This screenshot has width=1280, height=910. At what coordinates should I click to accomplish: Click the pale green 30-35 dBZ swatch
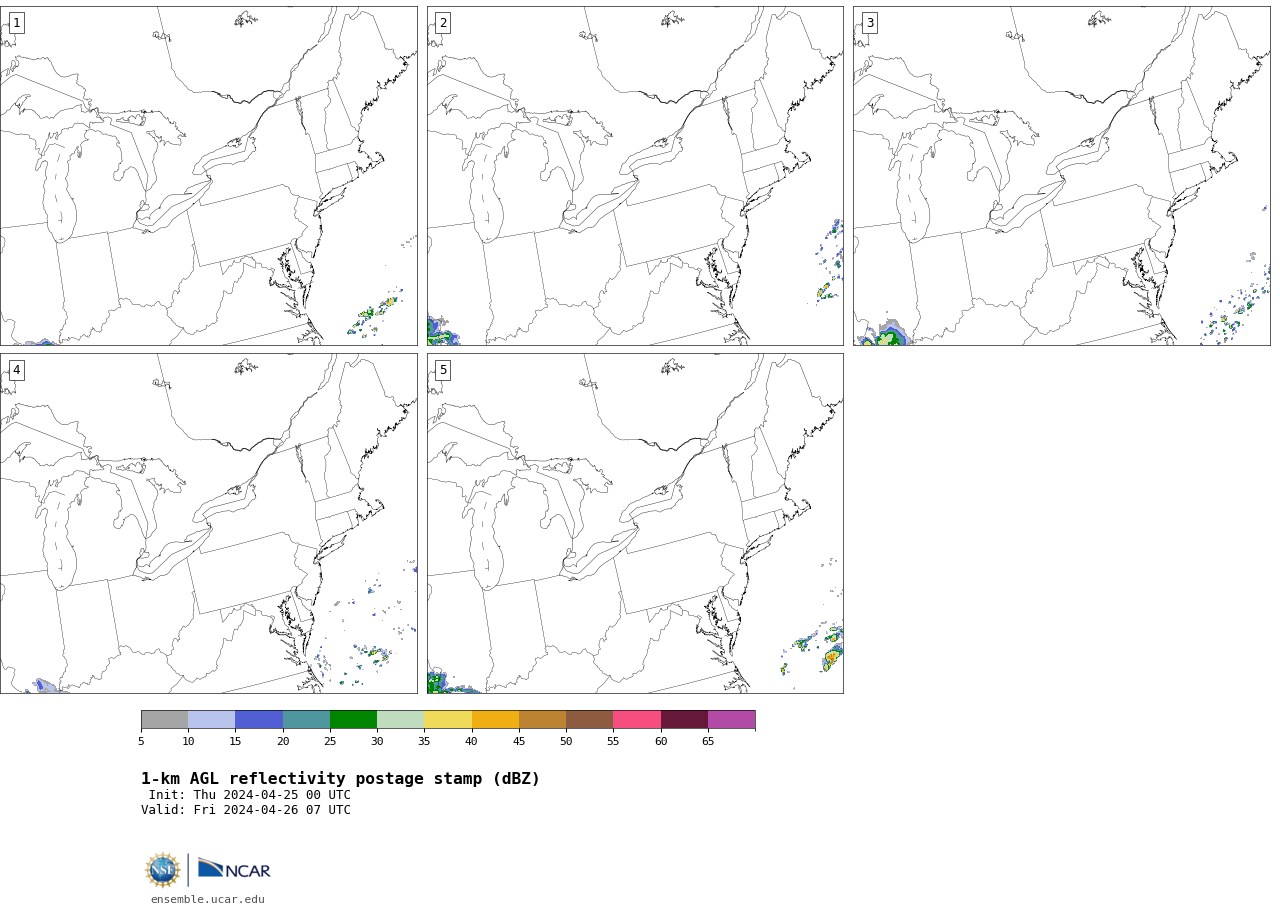coord(400,720)
